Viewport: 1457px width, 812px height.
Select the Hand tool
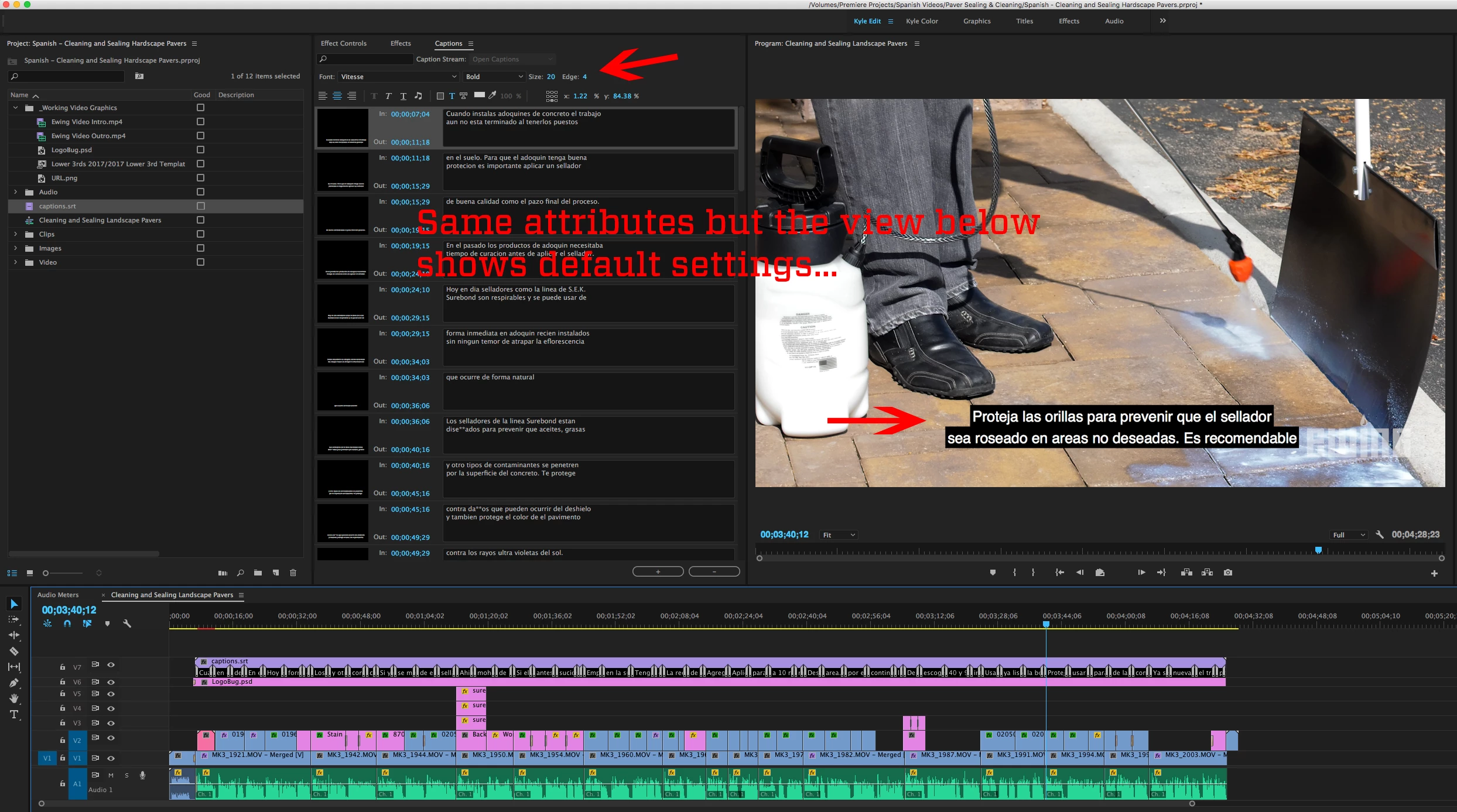(x=14, y=698)
